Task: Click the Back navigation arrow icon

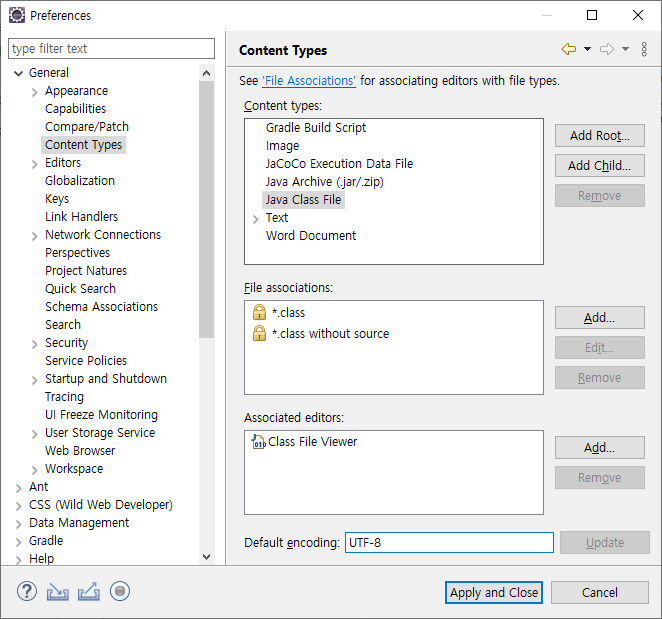Action: pyautogui.click(x=569, y=49)
